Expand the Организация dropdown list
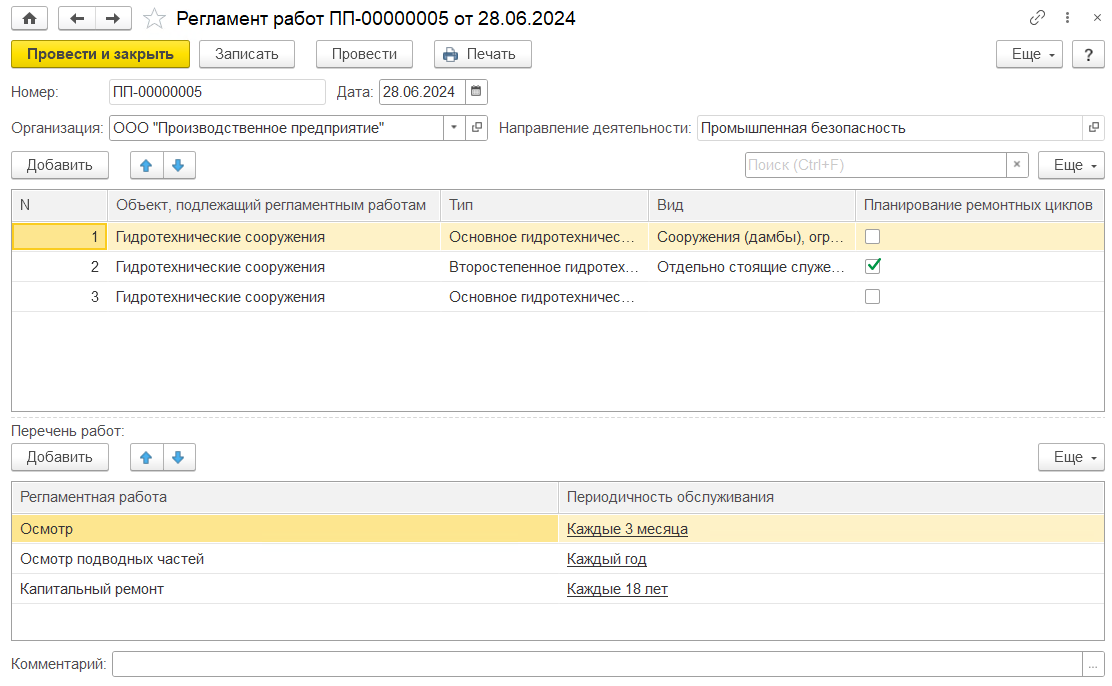This screenshot has width=1112, height=686. coord(453,128)
